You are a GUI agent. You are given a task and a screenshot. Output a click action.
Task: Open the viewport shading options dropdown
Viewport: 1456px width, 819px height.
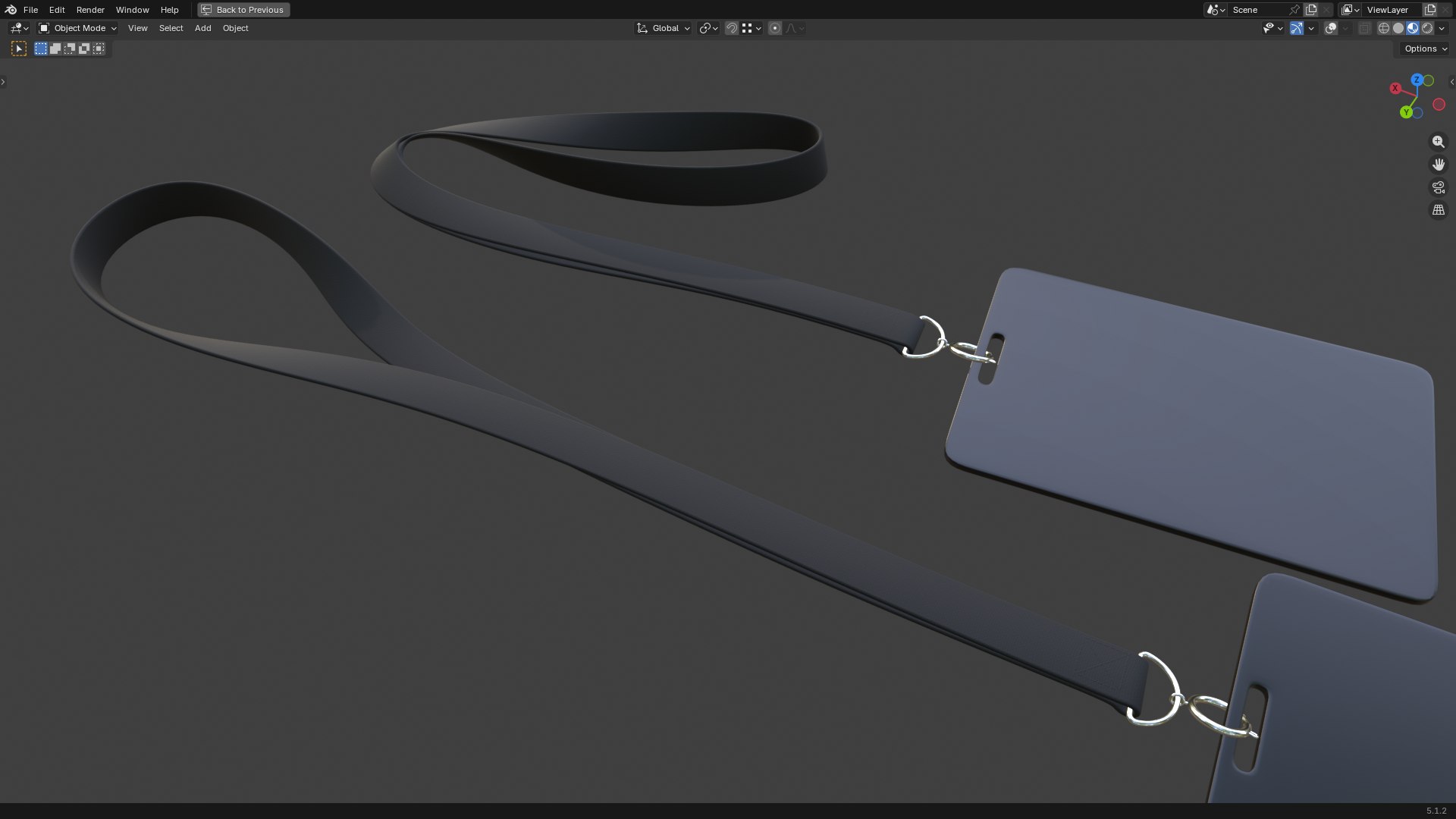pos(1442,28)
